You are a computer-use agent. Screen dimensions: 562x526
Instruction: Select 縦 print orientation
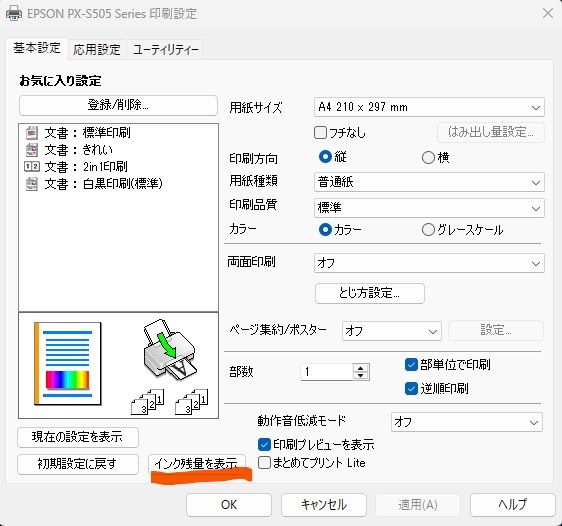coord(325,157)
